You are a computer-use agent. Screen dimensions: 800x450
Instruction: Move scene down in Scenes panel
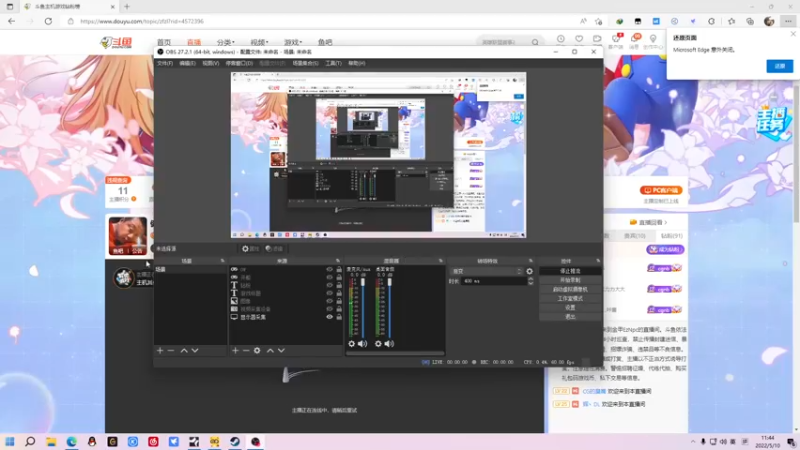(x=195, y=351)
